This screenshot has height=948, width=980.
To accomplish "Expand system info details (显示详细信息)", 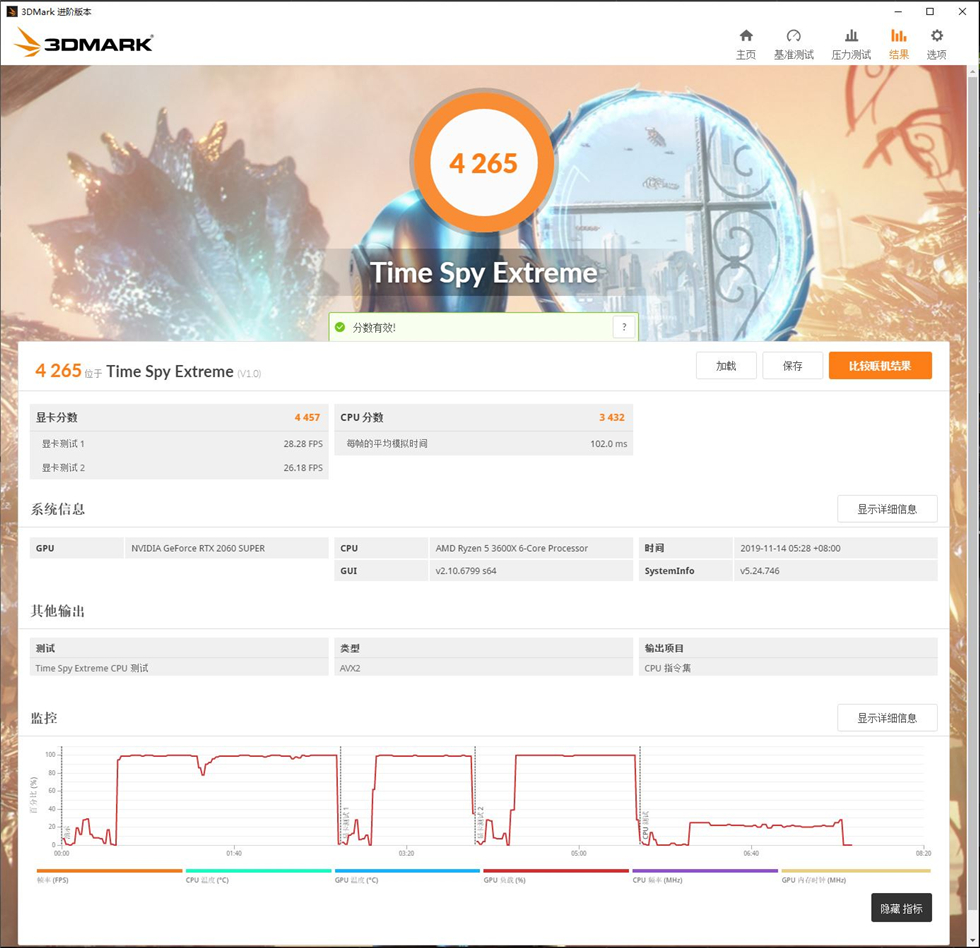I will 886,509.
